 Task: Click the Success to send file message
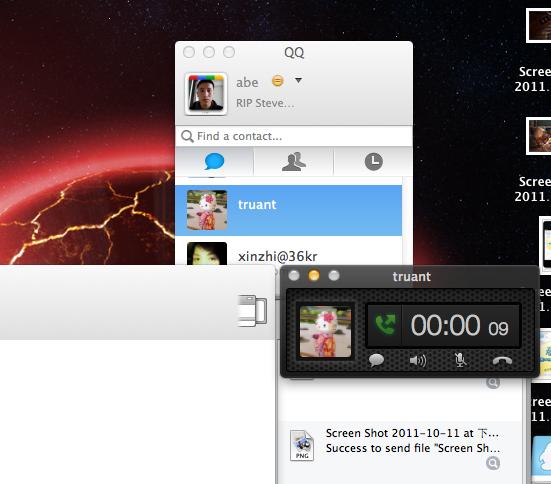click(x=413, y=448)
